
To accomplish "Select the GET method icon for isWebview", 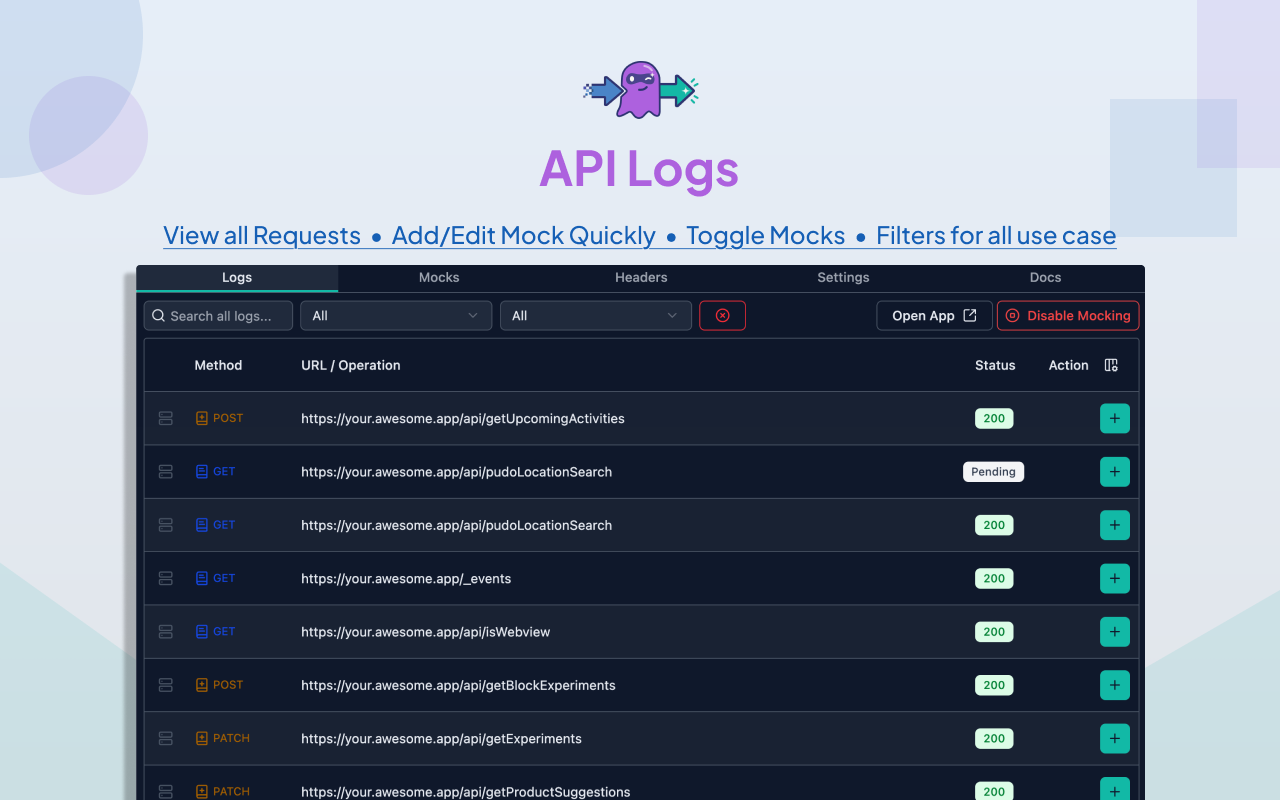I will [x=202, y=632].
